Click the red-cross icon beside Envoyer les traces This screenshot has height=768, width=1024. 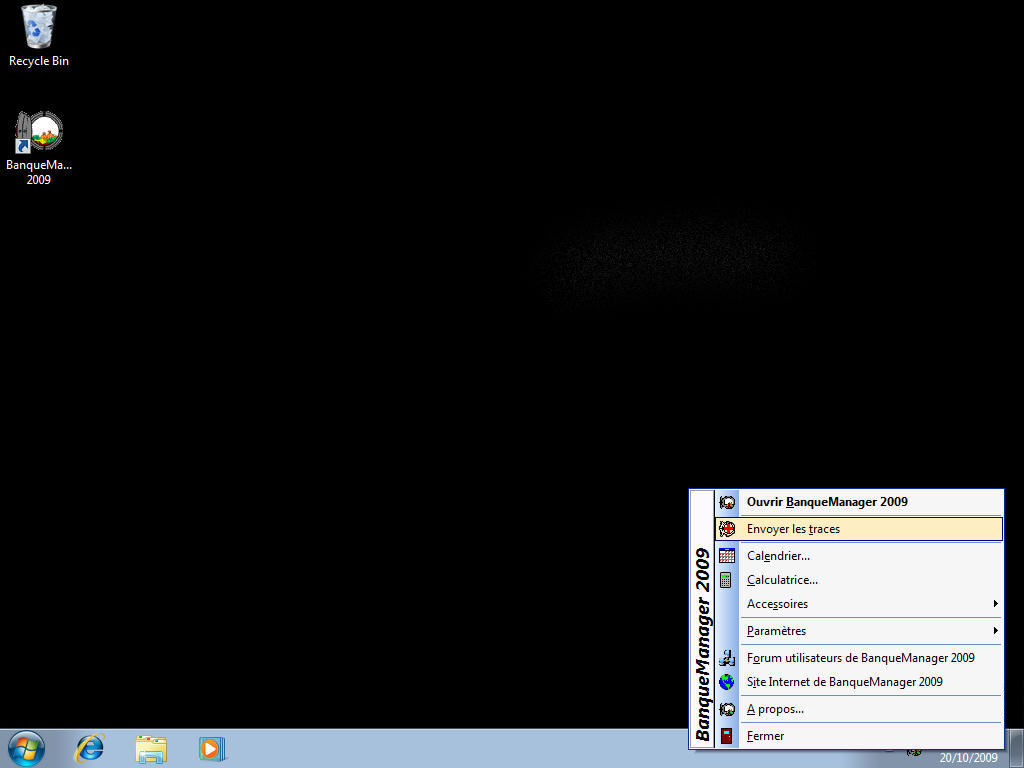click(727, 529)
